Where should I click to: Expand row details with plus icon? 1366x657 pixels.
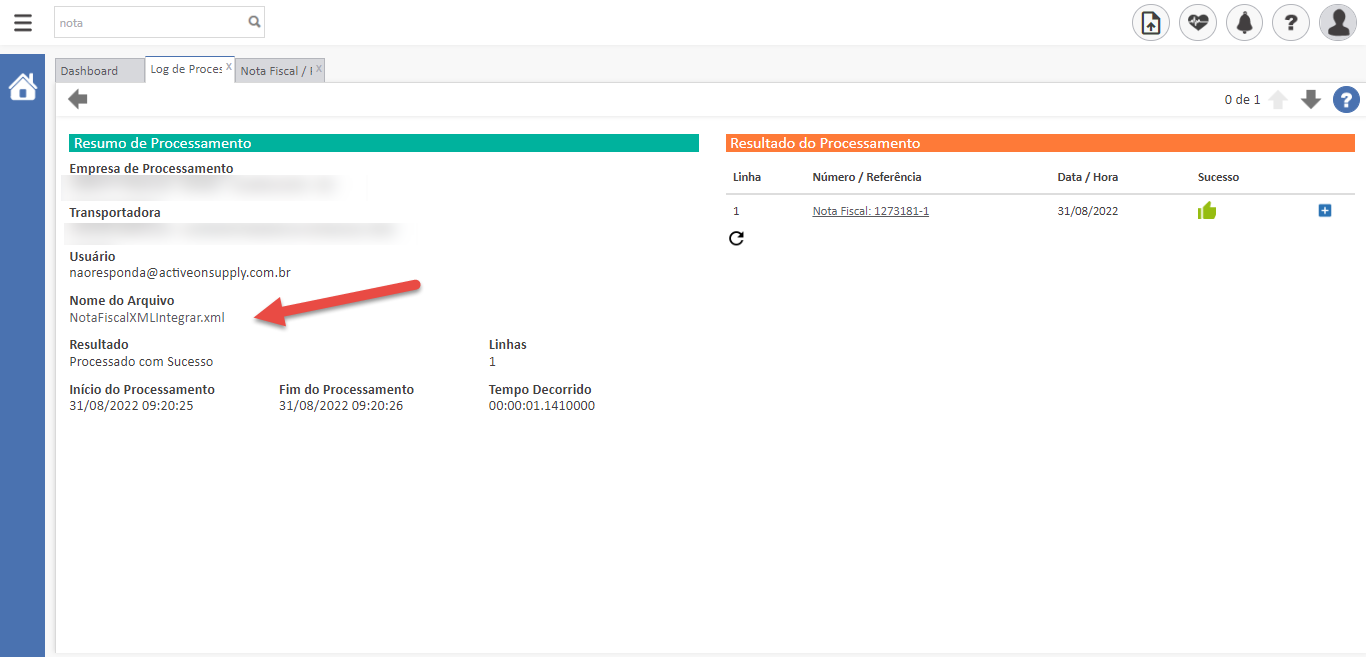1325,211
